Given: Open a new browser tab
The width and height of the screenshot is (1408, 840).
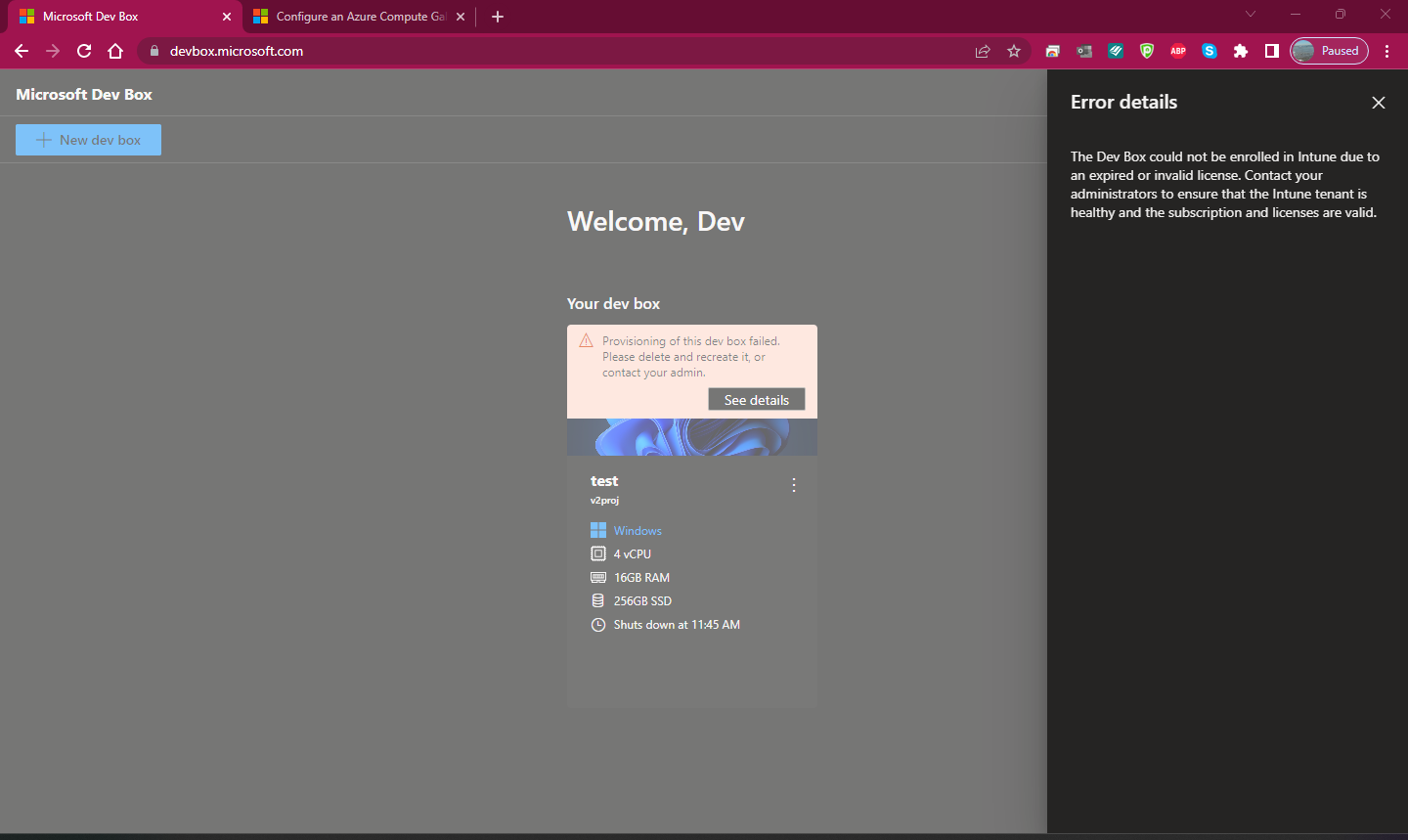Looking at the screenshot, I should pos(498,17).
